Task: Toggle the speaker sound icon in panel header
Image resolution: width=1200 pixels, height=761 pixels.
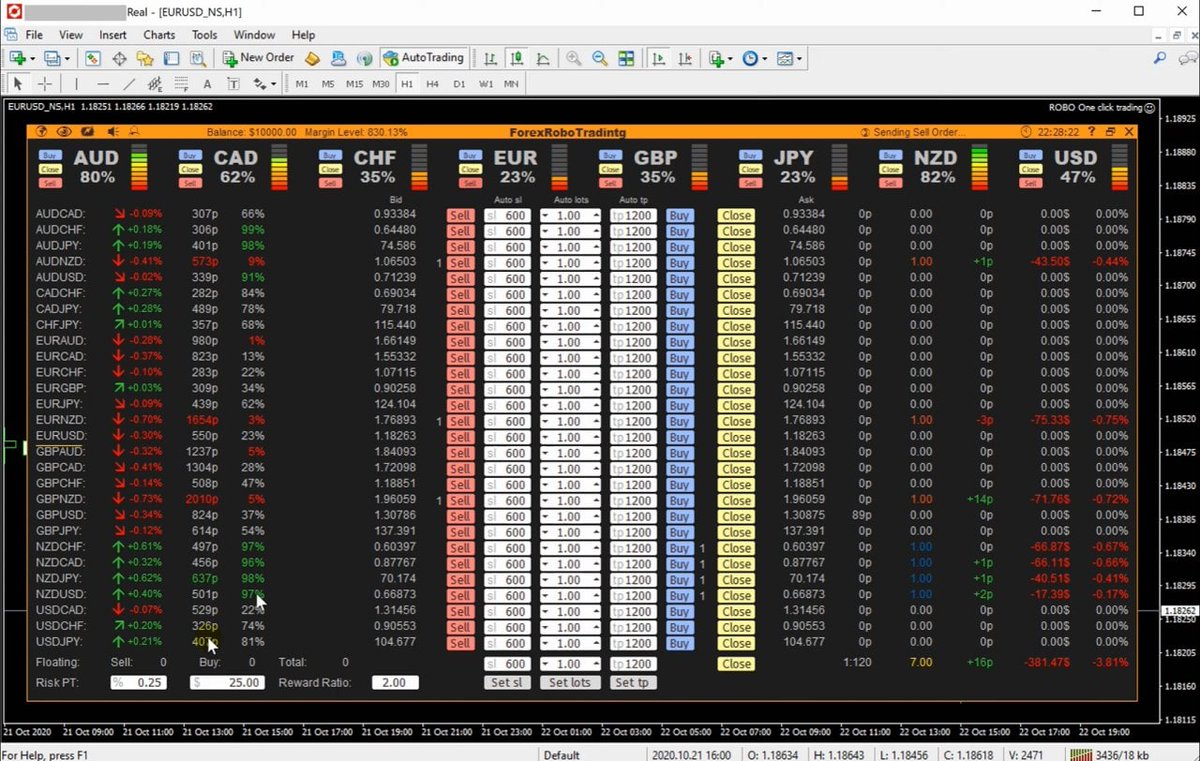Action: click(113, 132)
